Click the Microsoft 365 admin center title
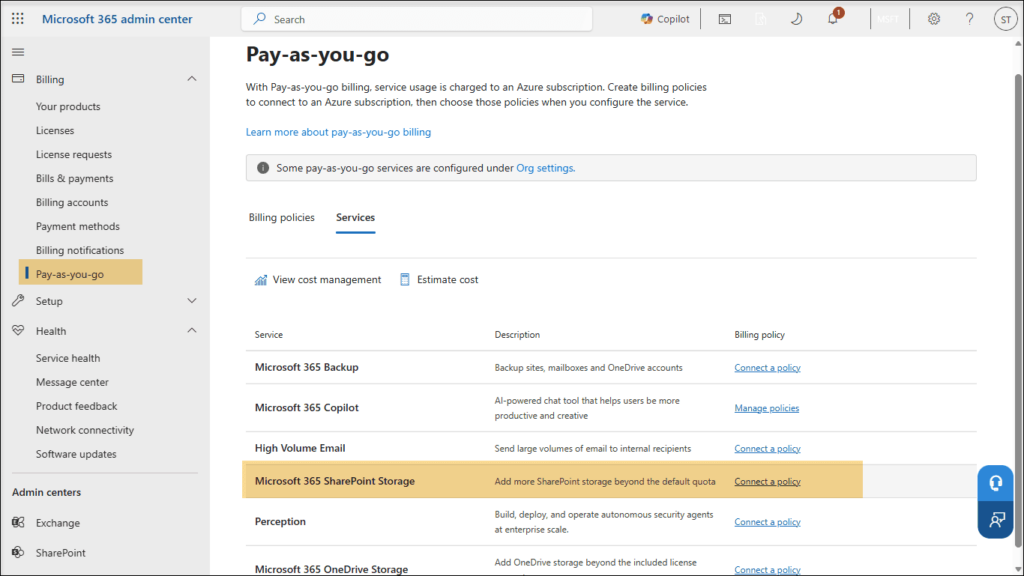This screenshot has width=1024, height=576. click(x=118, y=19)
